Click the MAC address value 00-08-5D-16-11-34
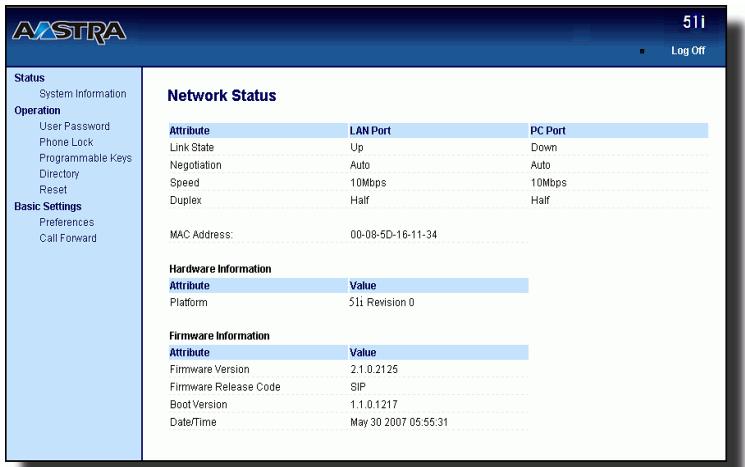 (393, 234)
